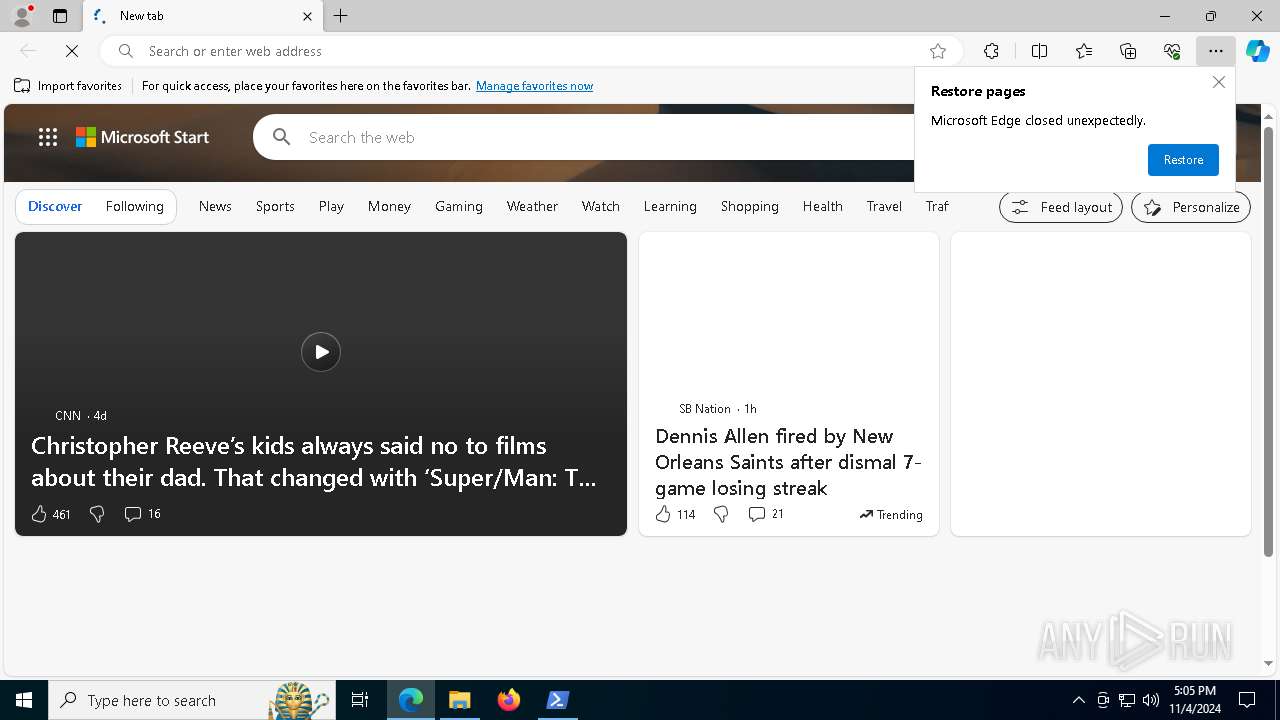Click the scrollbar down arrow
This screenshot has height=720, width=1280.
tap(1268, 663)
